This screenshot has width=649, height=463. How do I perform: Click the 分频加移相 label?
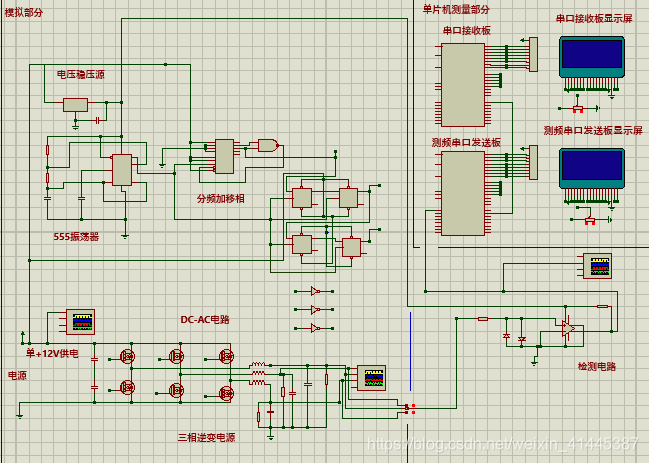(221, 199)
